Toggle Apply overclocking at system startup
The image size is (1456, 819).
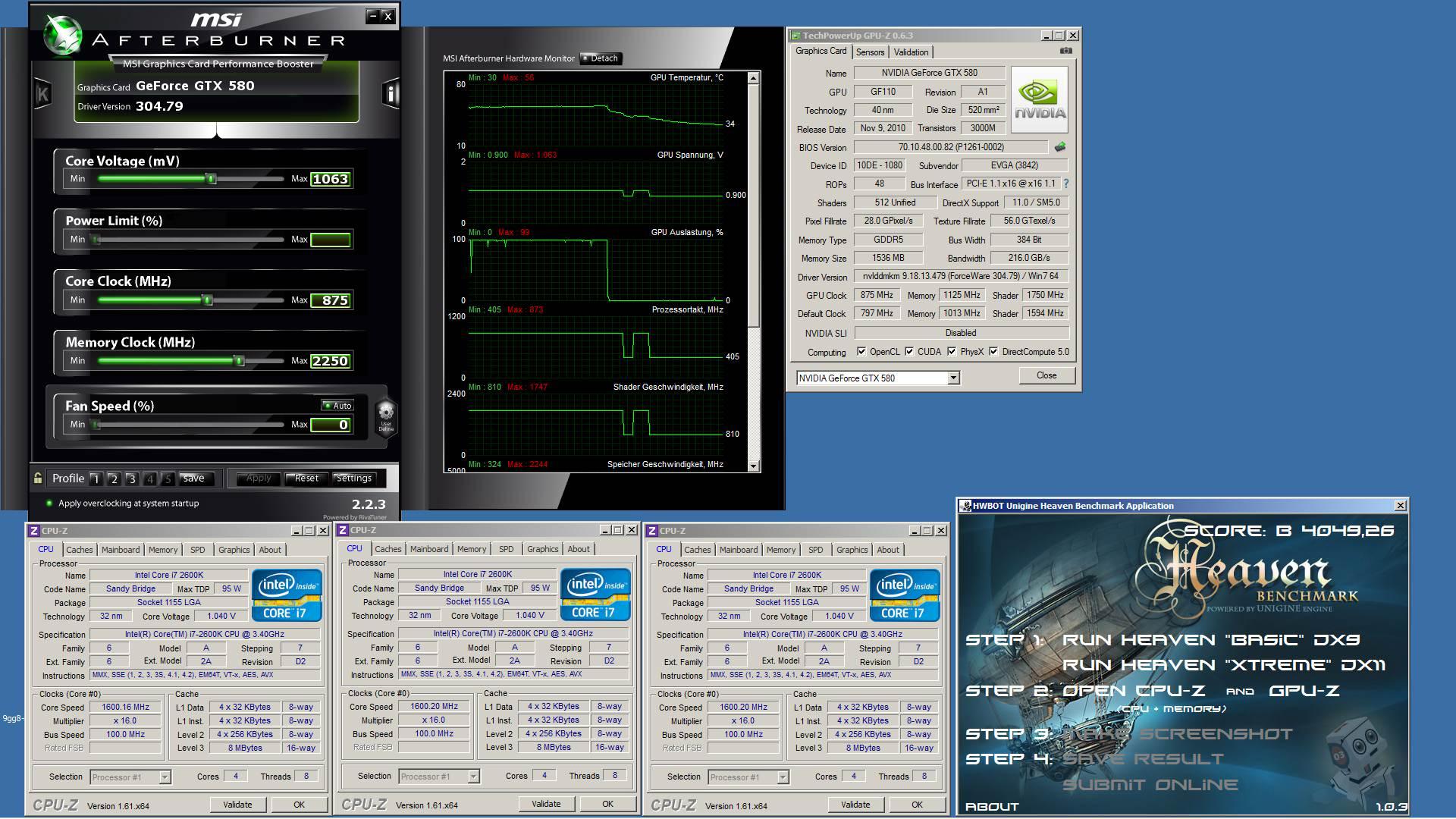[50, 503]
